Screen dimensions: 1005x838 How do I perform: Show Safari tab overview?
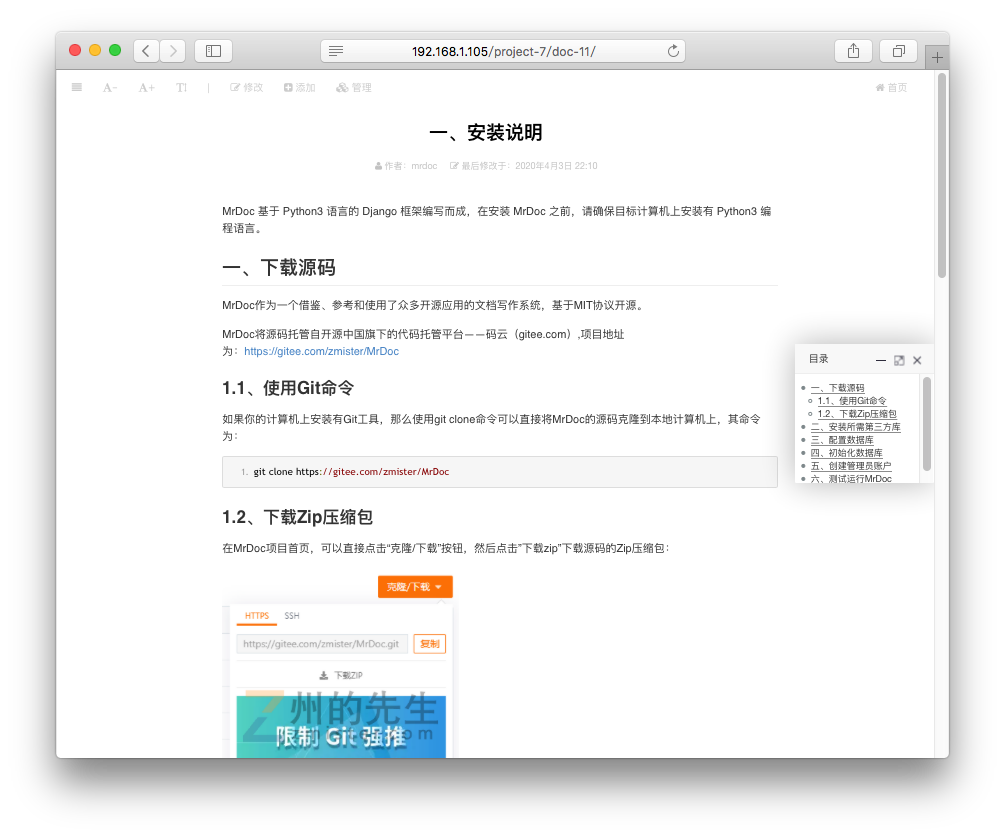898,51
